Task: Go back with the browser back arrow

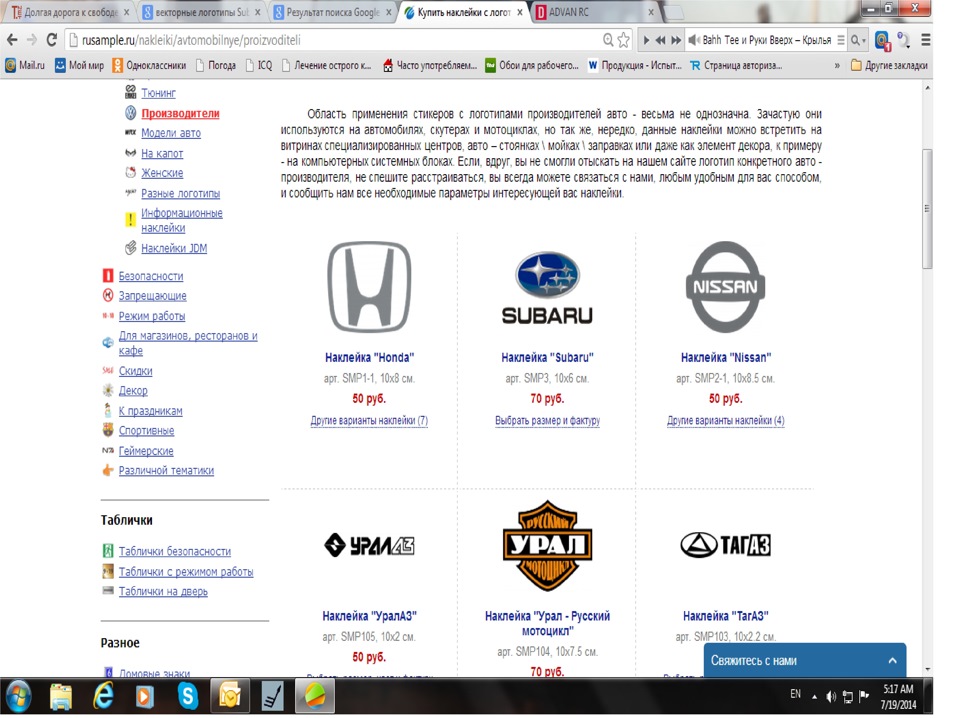Action: coord(12,40)
